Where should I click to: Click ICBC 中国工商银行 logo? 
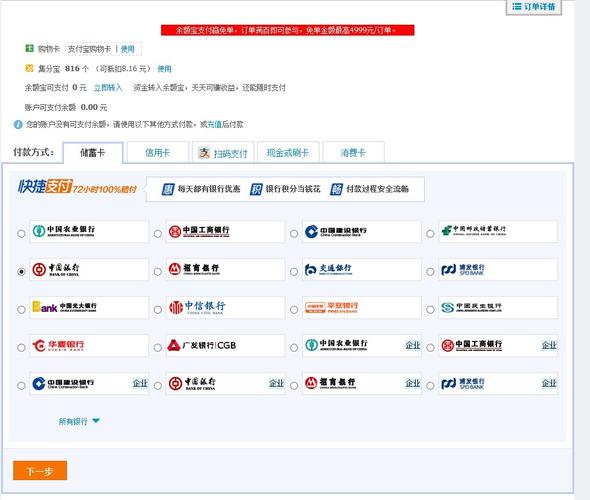(199, 231)
